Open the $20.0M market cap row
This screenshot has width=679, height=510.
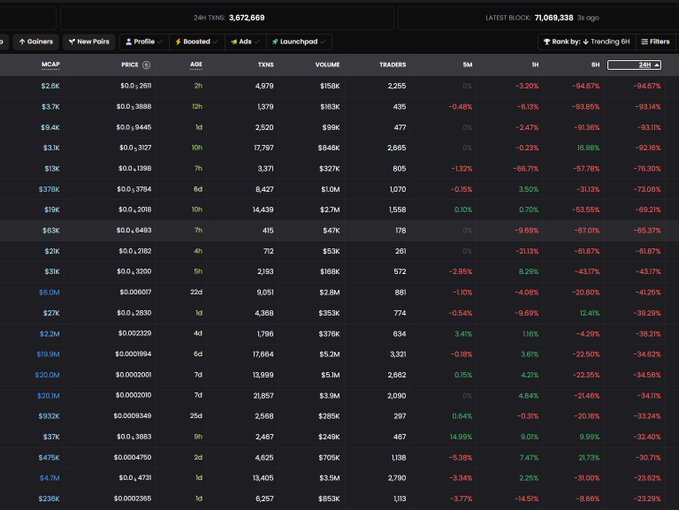click(47, 375)
